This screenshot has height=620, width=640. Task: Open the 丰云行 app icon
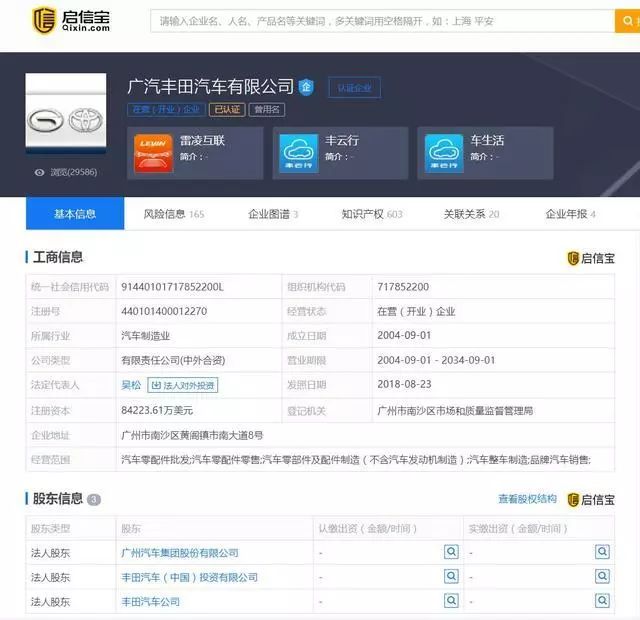coord(298,153)
